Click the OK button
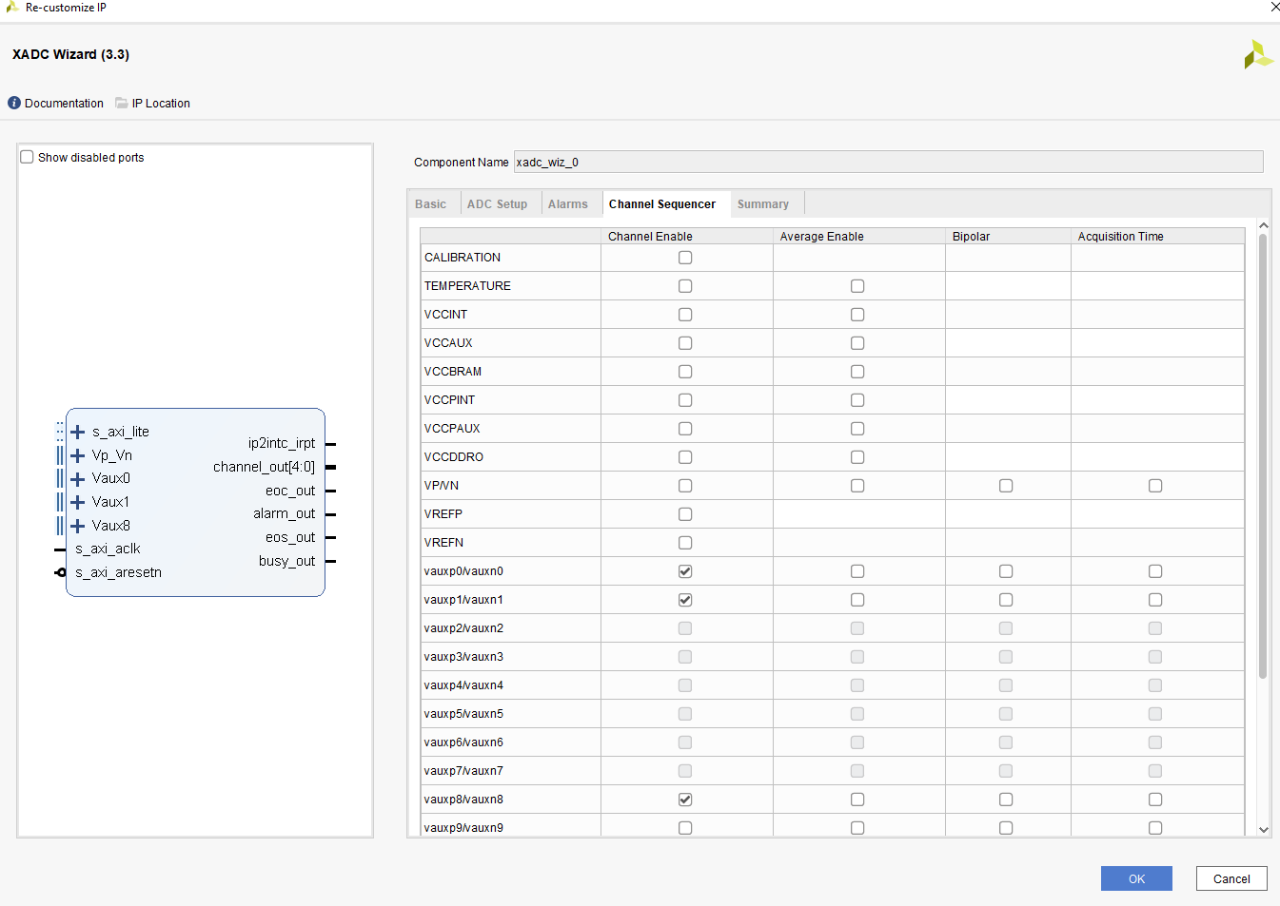 click(1136, 879)
